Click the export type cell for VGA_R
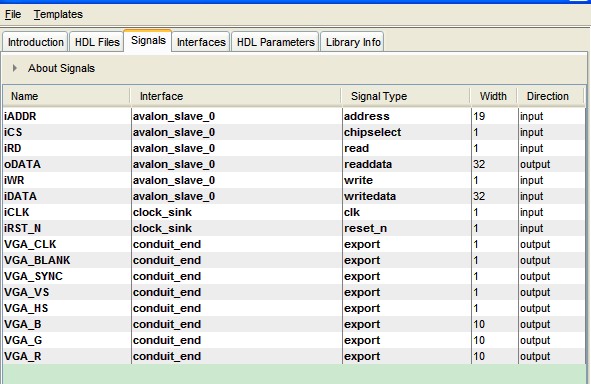591x384 pixels. click(407, 356)
